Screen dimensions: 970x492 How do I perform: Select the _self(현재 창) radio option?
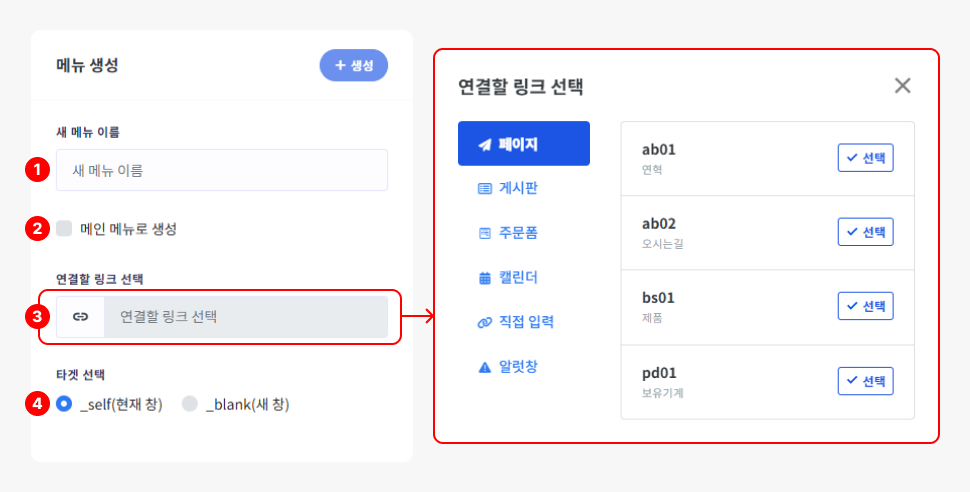(65, 404)
